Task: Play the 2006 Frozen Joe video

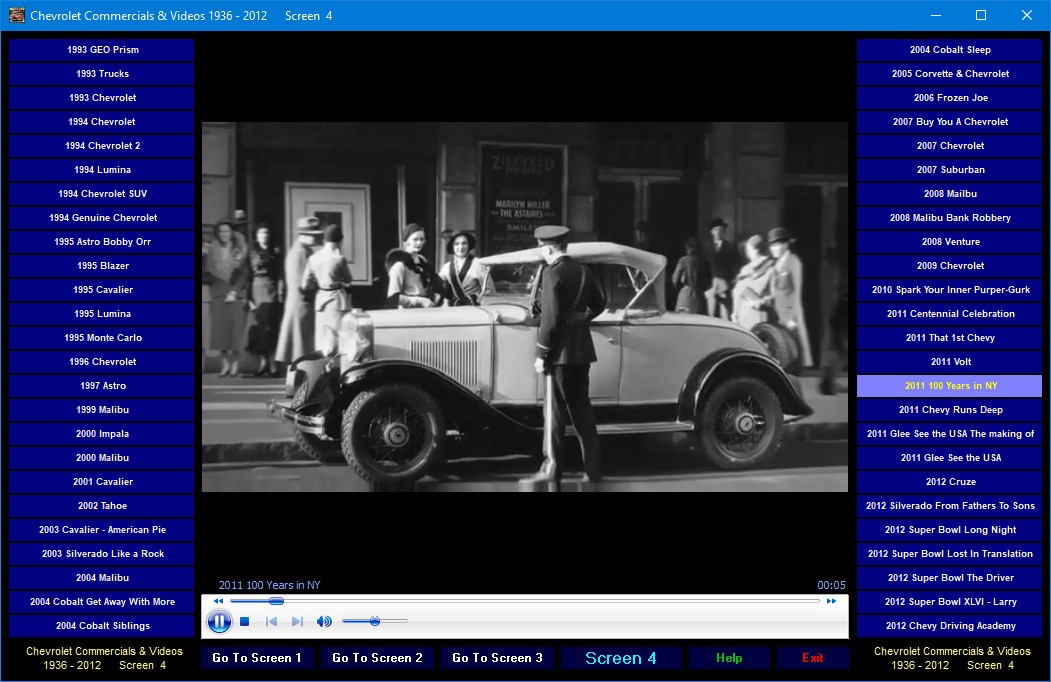Action: 950,98
